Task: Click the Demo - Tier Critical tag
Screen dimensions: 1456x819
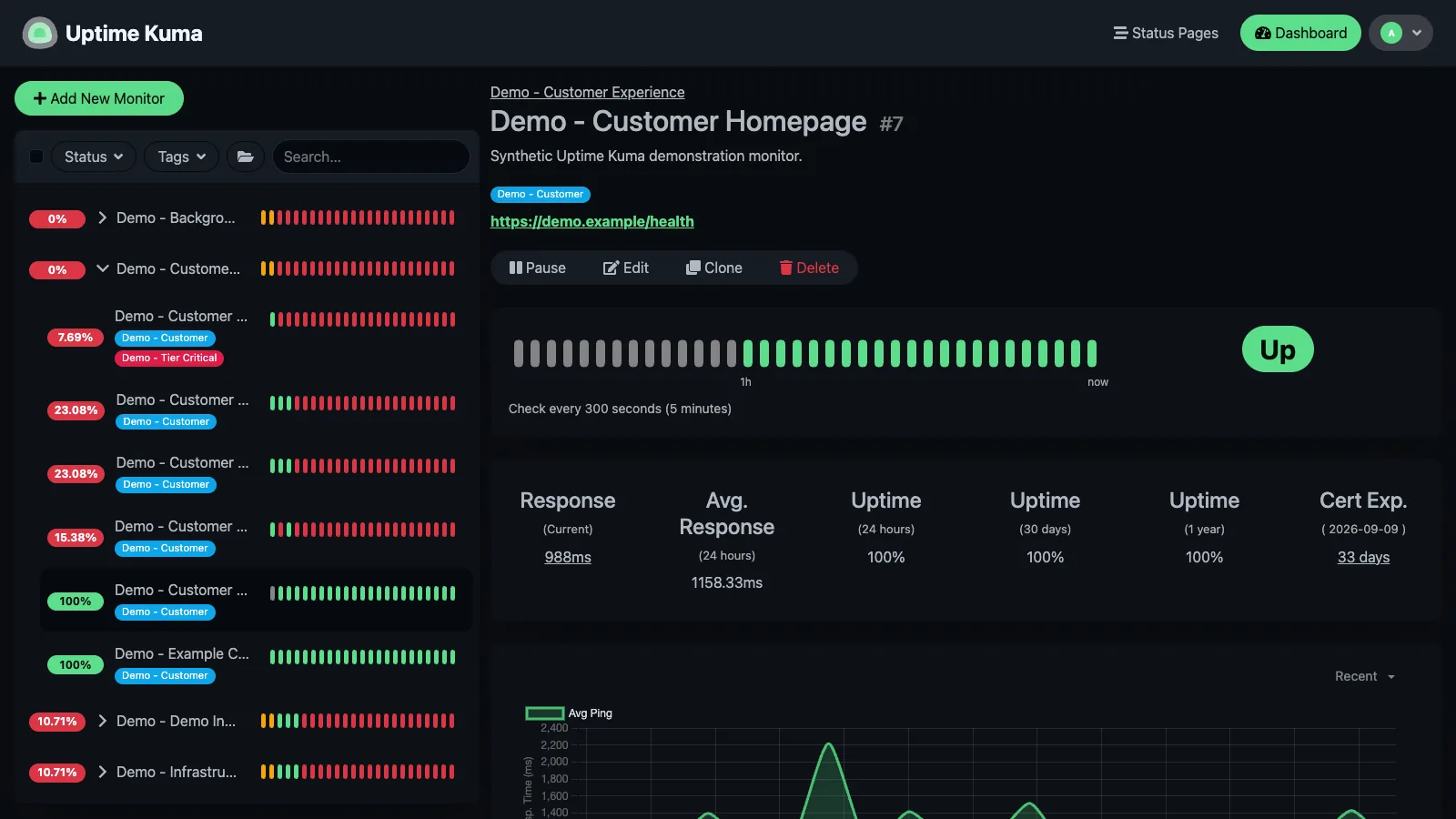Action: tap(169, 359)
